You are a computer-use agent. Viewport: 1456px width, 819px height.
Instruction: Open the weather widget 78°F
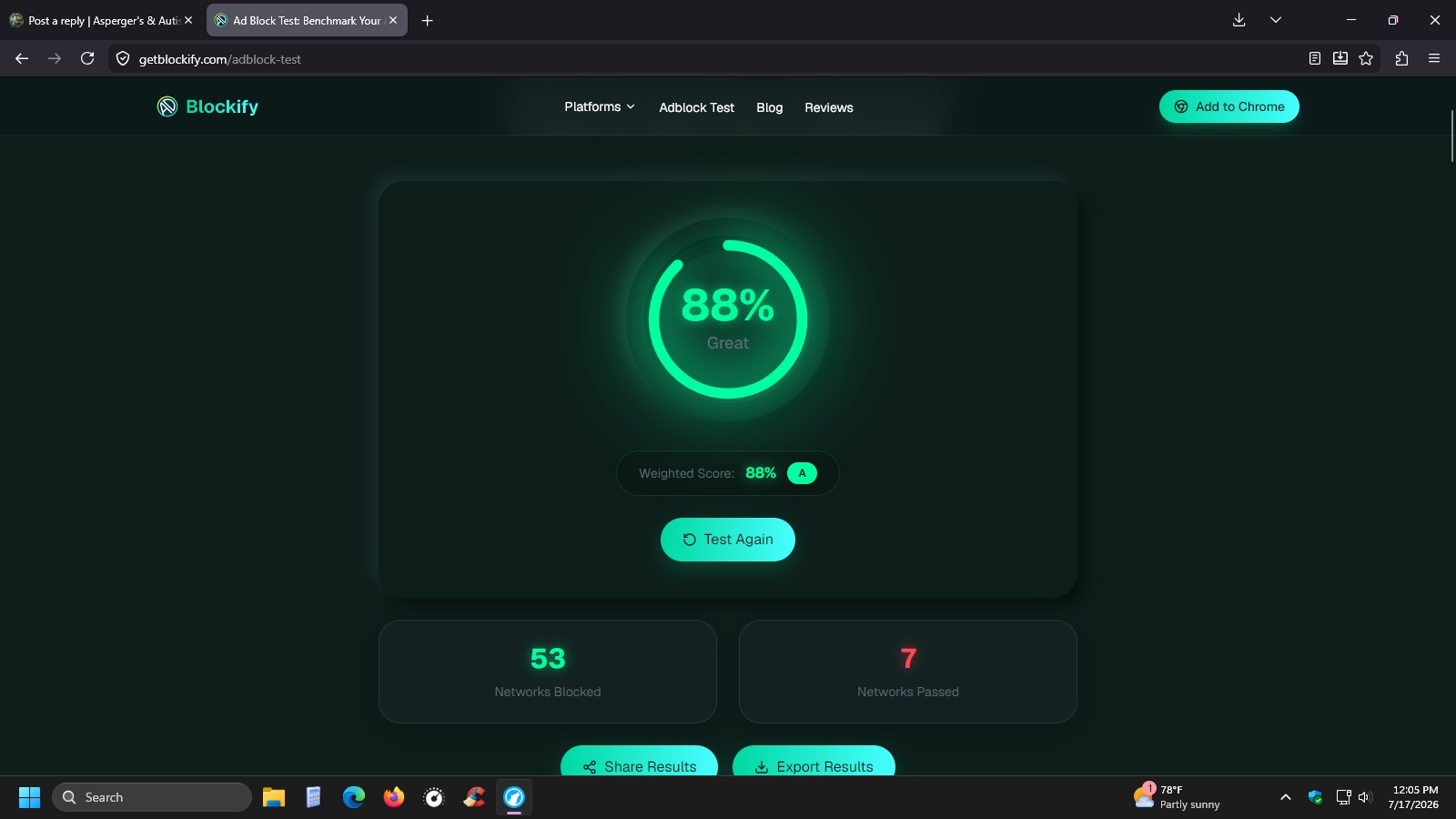point(1177,797)
